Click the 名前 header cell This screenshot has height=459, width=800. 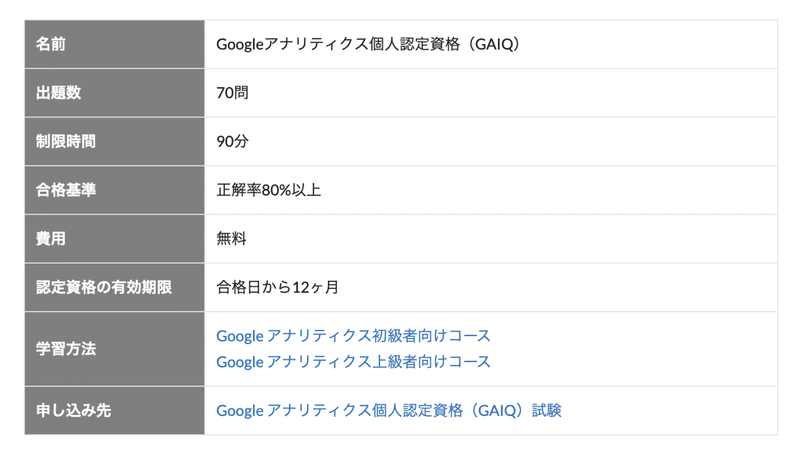point(115,44)
